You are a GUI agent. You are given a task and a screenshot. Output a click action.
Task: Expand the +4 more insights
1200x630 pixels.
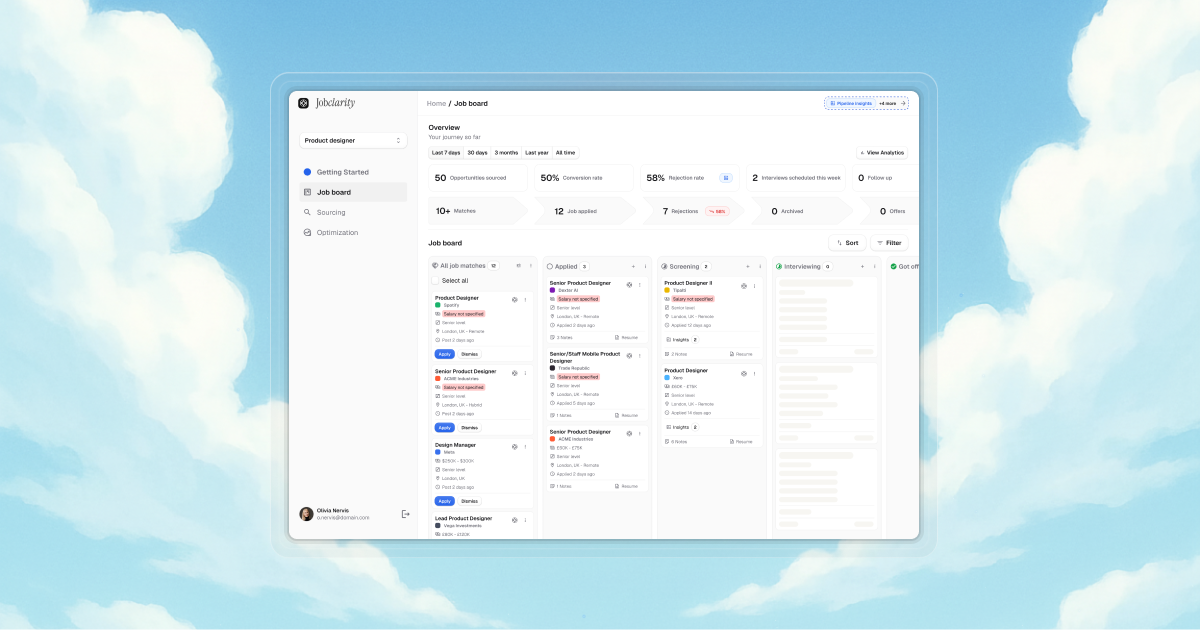tap(886, 103)
